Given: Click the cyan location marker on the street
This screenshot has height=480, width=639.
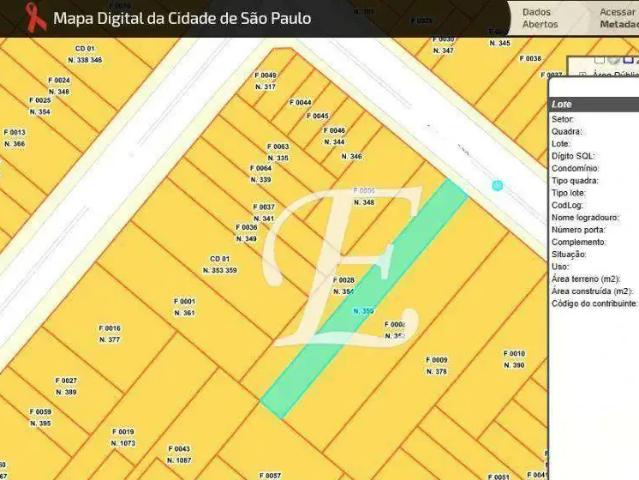Looking at the screenshot, I should 497,186.
